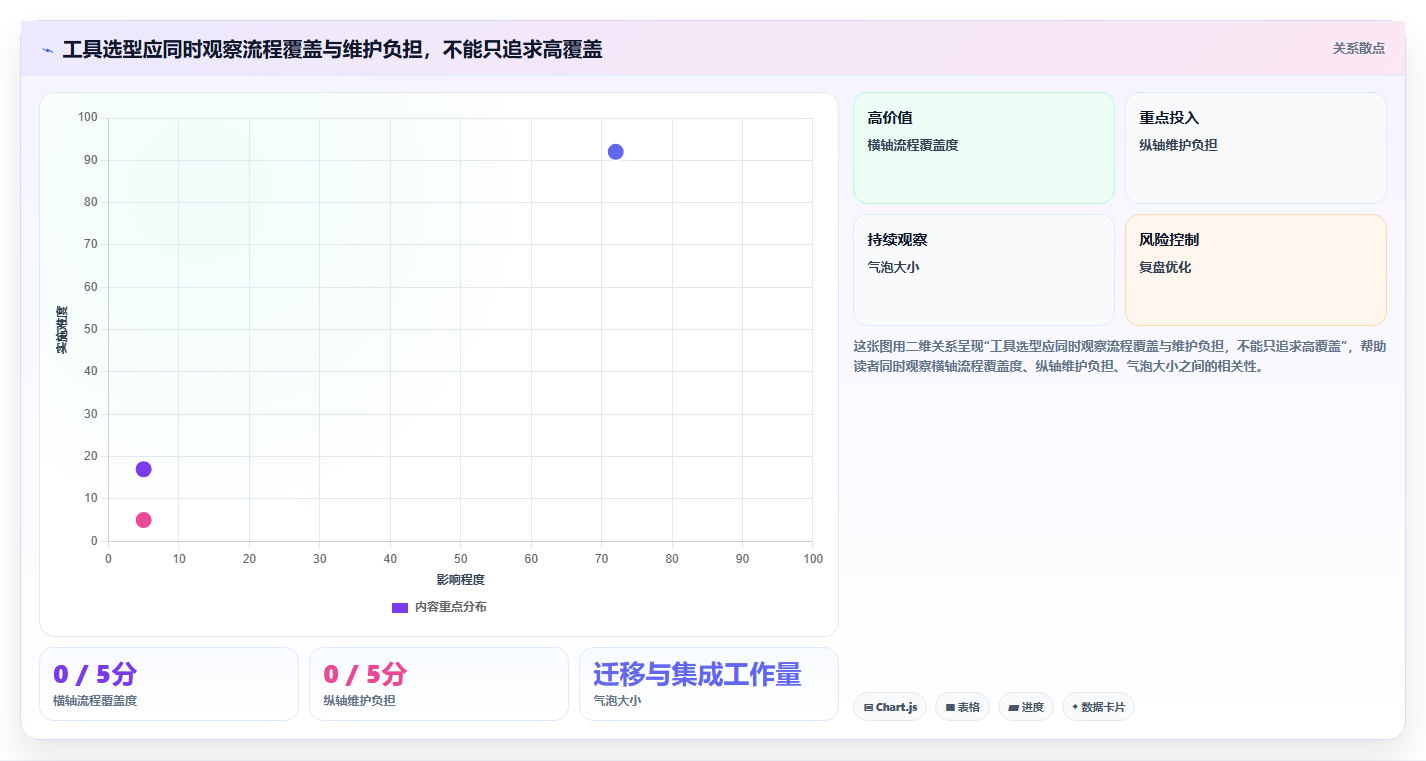Click the 纵轴维护负担 text in the 重点投入 card
Screen dimensions: 1426x761
pyautogui.click(x=1178, y=145)
